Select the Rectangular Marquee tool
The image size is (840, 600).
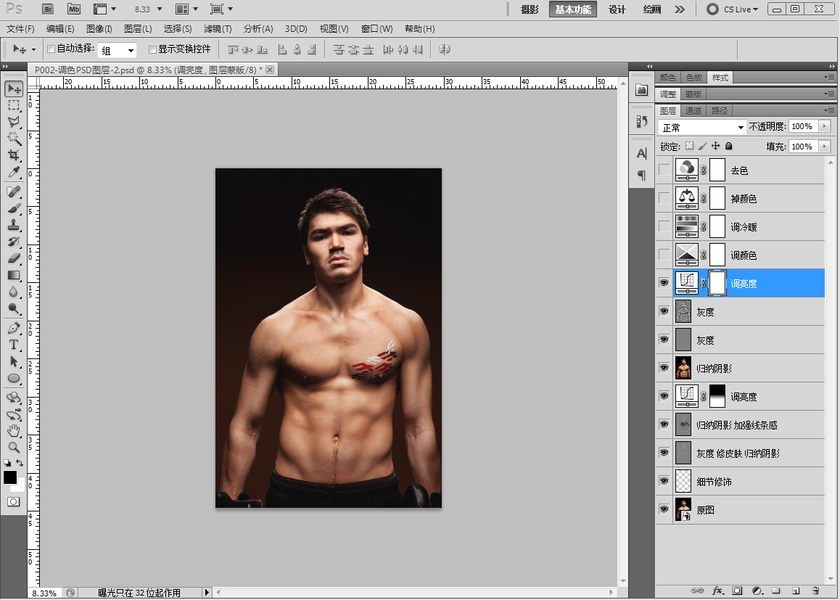point(14,105)
